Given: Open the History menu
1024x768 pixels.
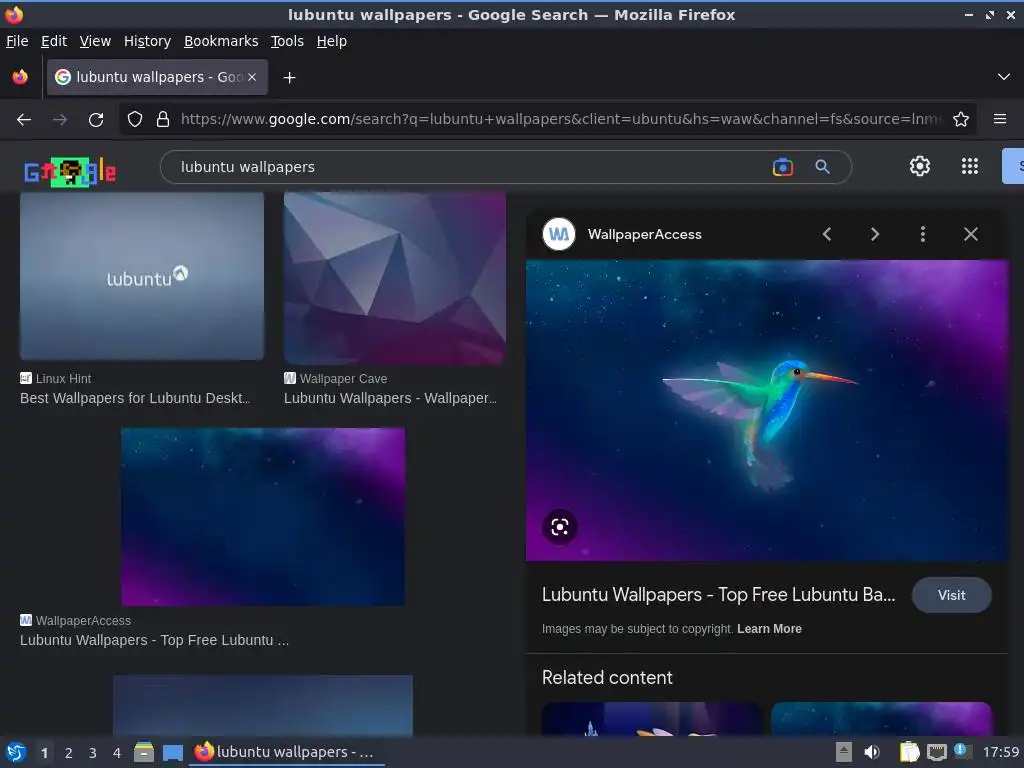Looking at the screenshot, I should 148,41.
